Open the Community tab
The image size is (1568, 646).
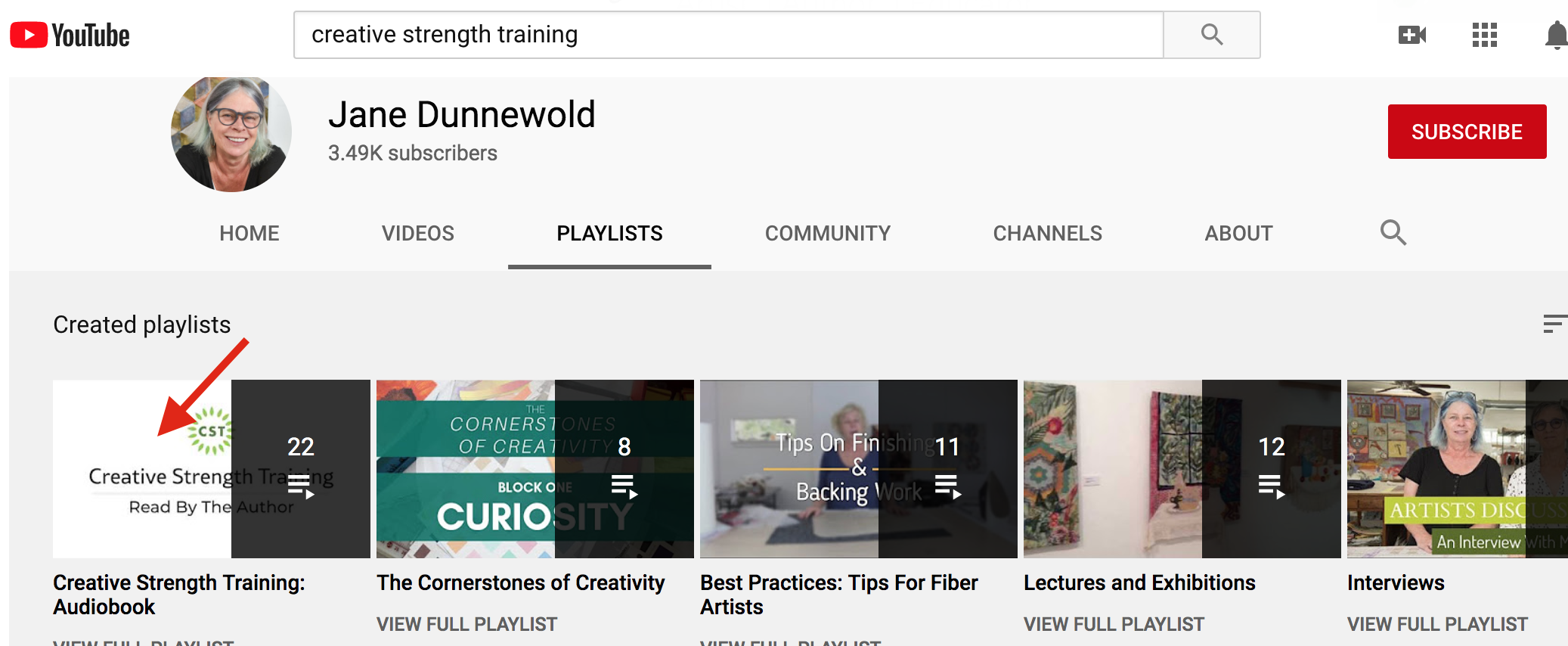point(827,233)
